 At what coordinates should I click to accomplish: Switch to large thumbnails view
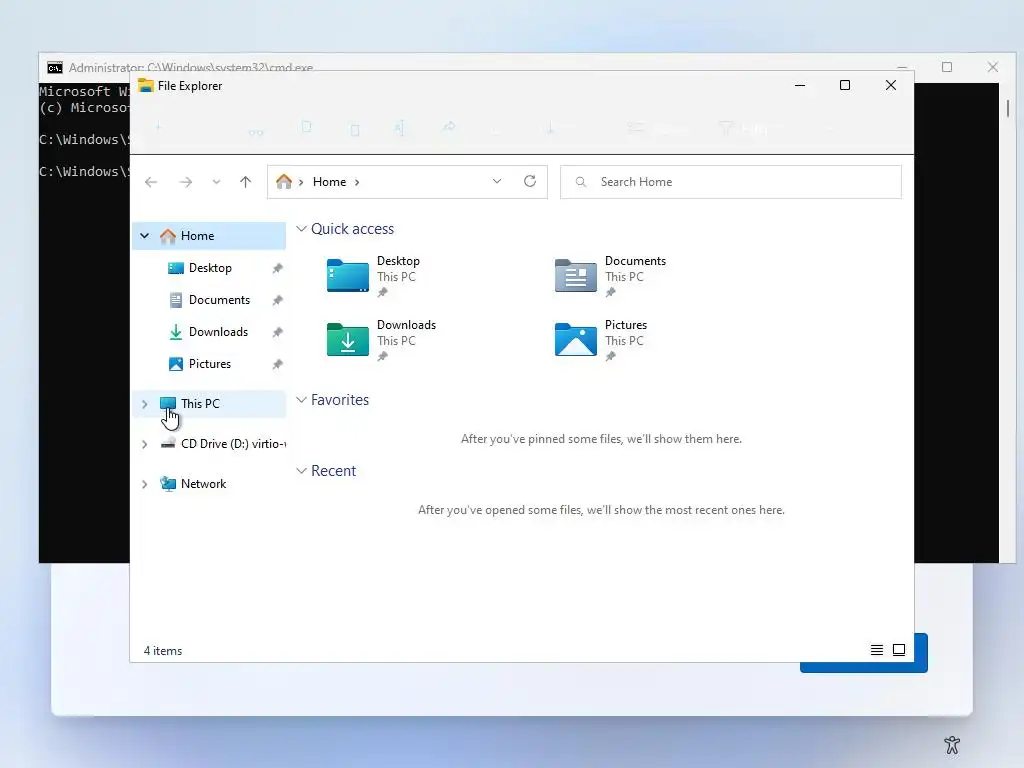[x=899, y=650]
